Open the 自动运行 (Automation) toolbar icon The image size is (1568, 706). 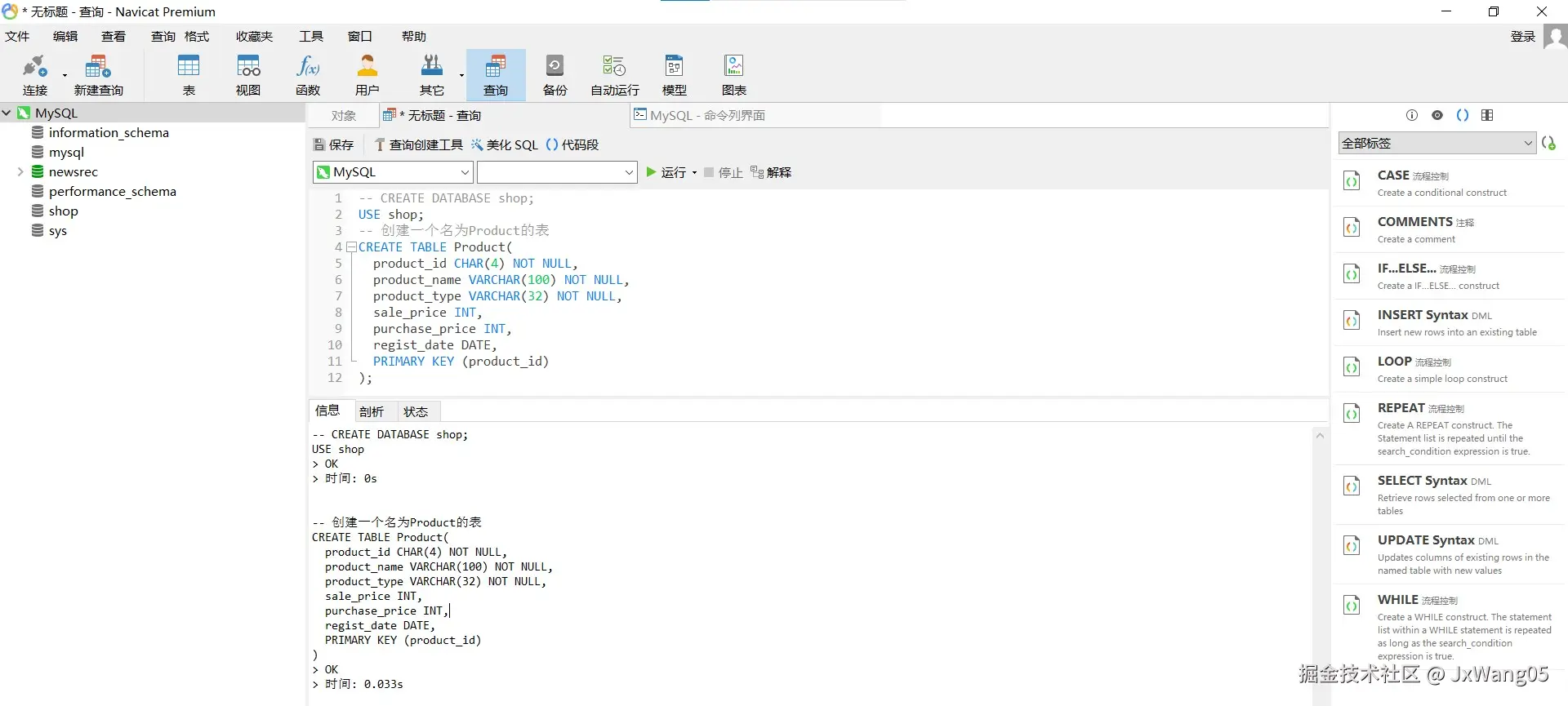pos(615,75)
